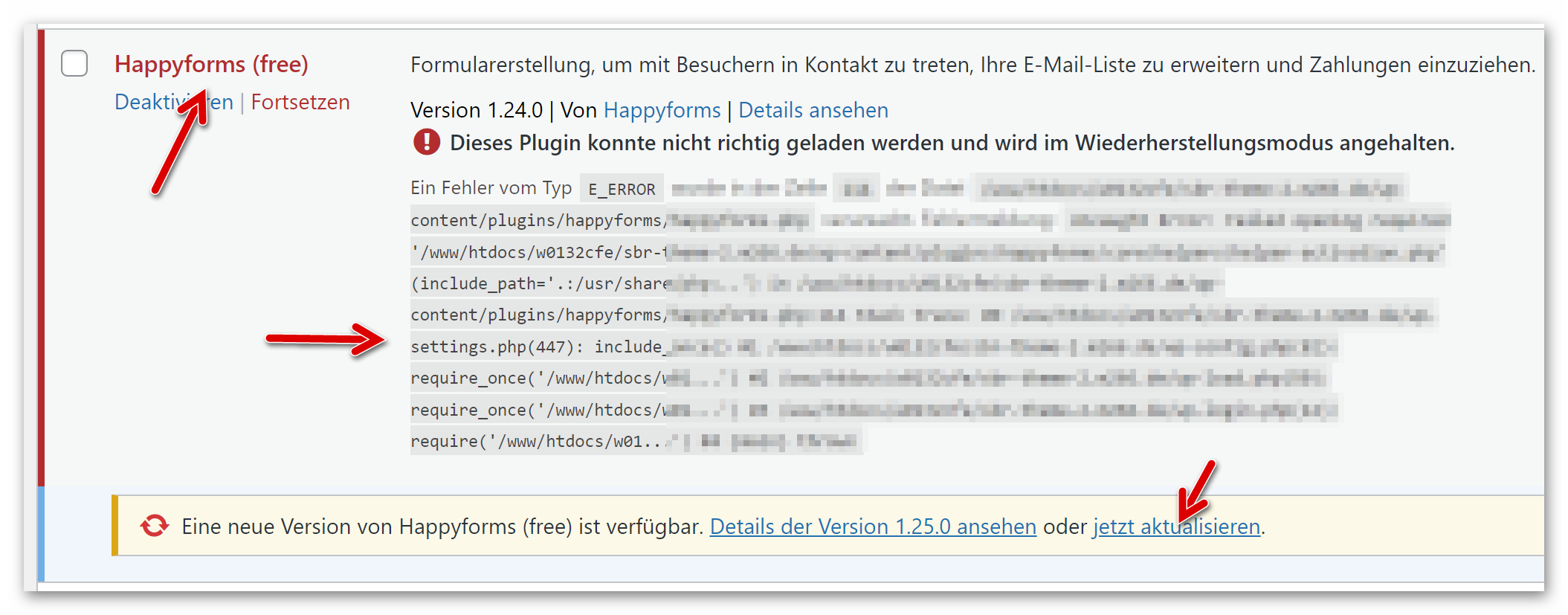Click the Happyforms (free) plugin title

click(x=211, y=64)
